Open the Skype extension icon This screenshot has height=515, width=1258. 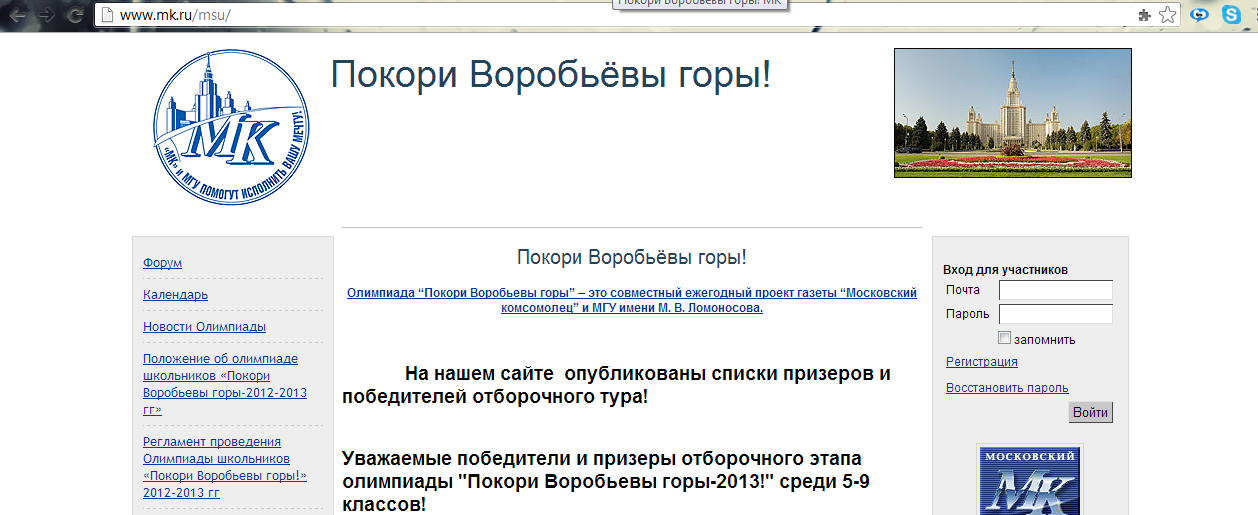pyautogui.click(x=1231, y=15)
